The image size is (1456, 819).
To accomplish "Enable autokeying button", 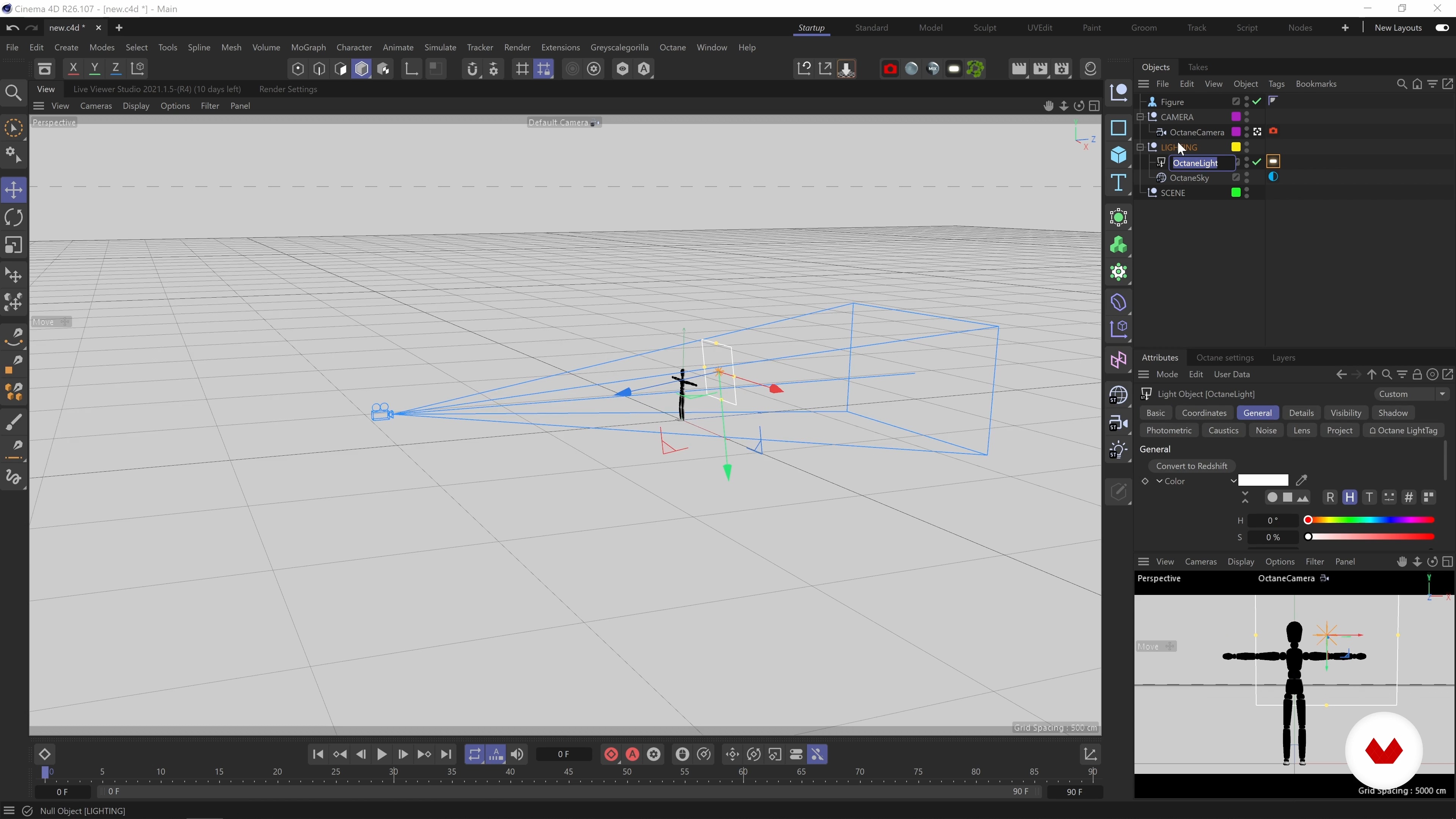I will (632, 755).
